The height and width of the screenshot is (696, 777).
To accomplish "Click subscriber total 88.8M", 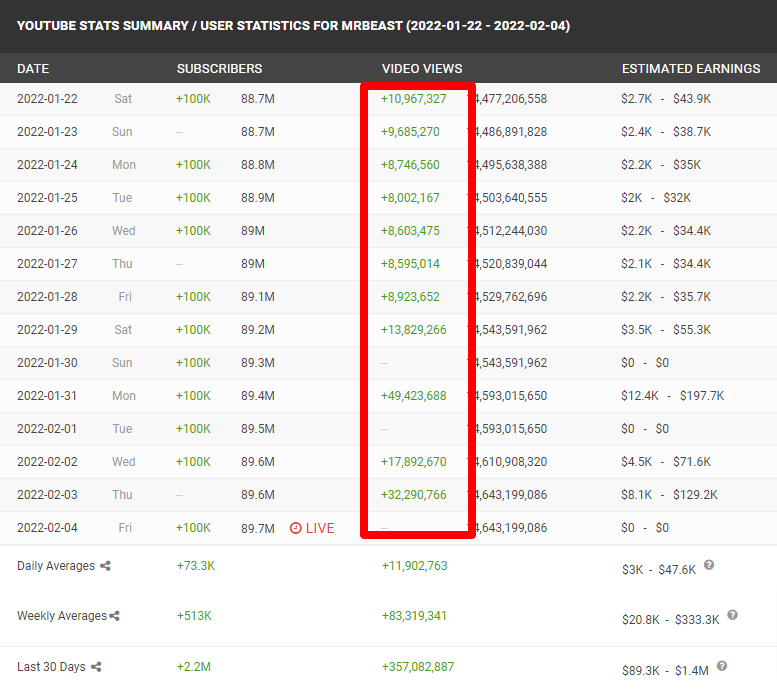I will 258,164.
